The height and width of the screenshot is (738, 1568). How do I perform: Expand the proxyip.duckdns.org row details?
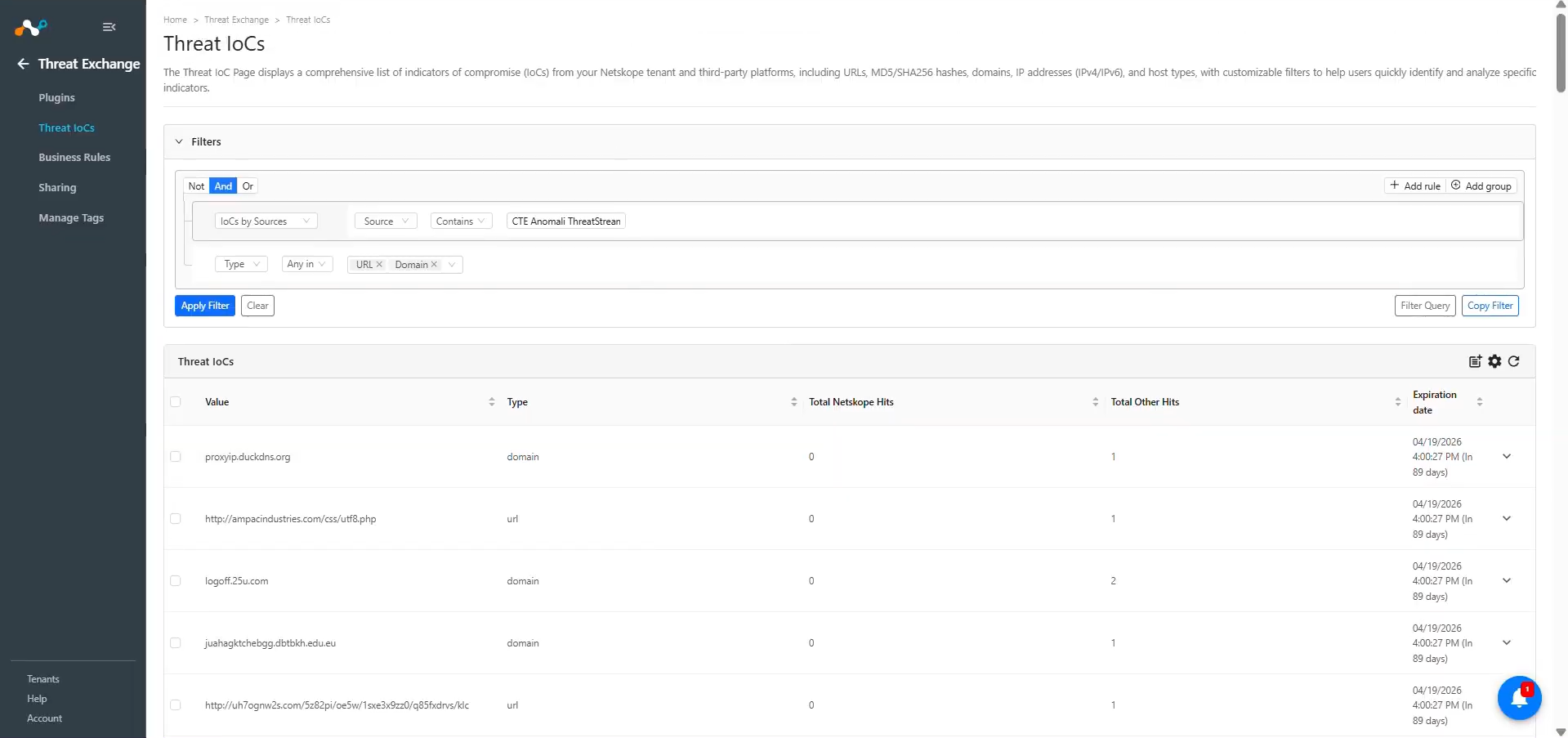(1507, 457)
